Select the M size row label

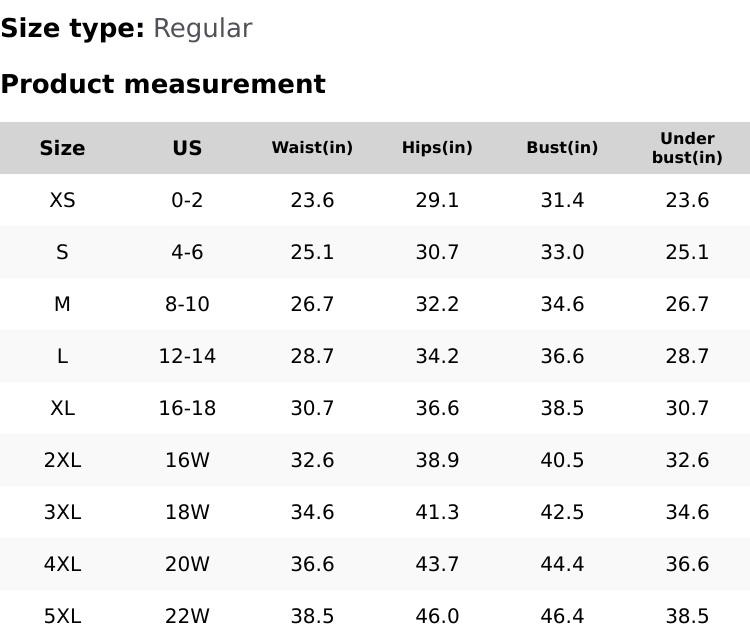tap(62, 304)
